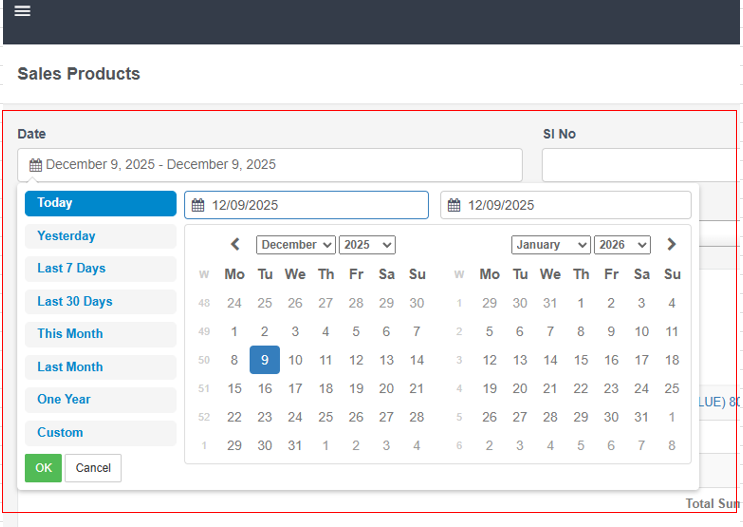Choose the Yesterday range option

[x=100, y=236]
